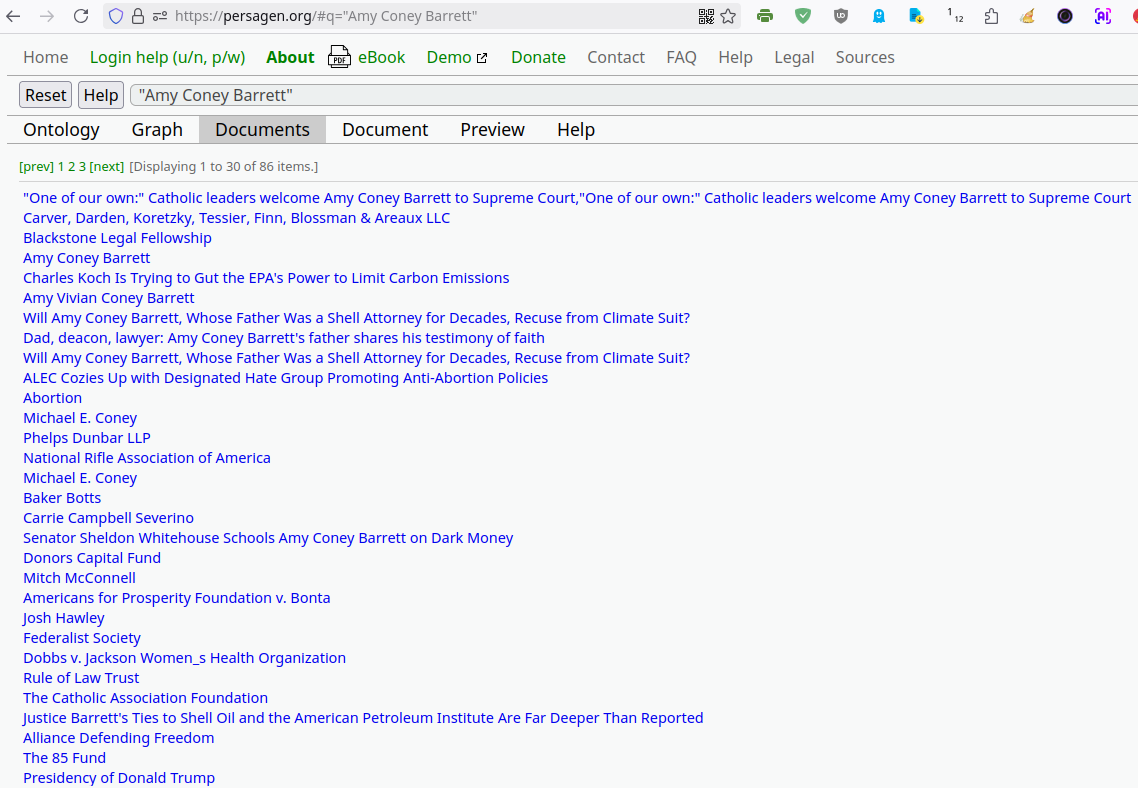This screenshot has width=1138, height=788.
Task: Open Dad, deacon, lawyer article link
Action: coord(284,338)
